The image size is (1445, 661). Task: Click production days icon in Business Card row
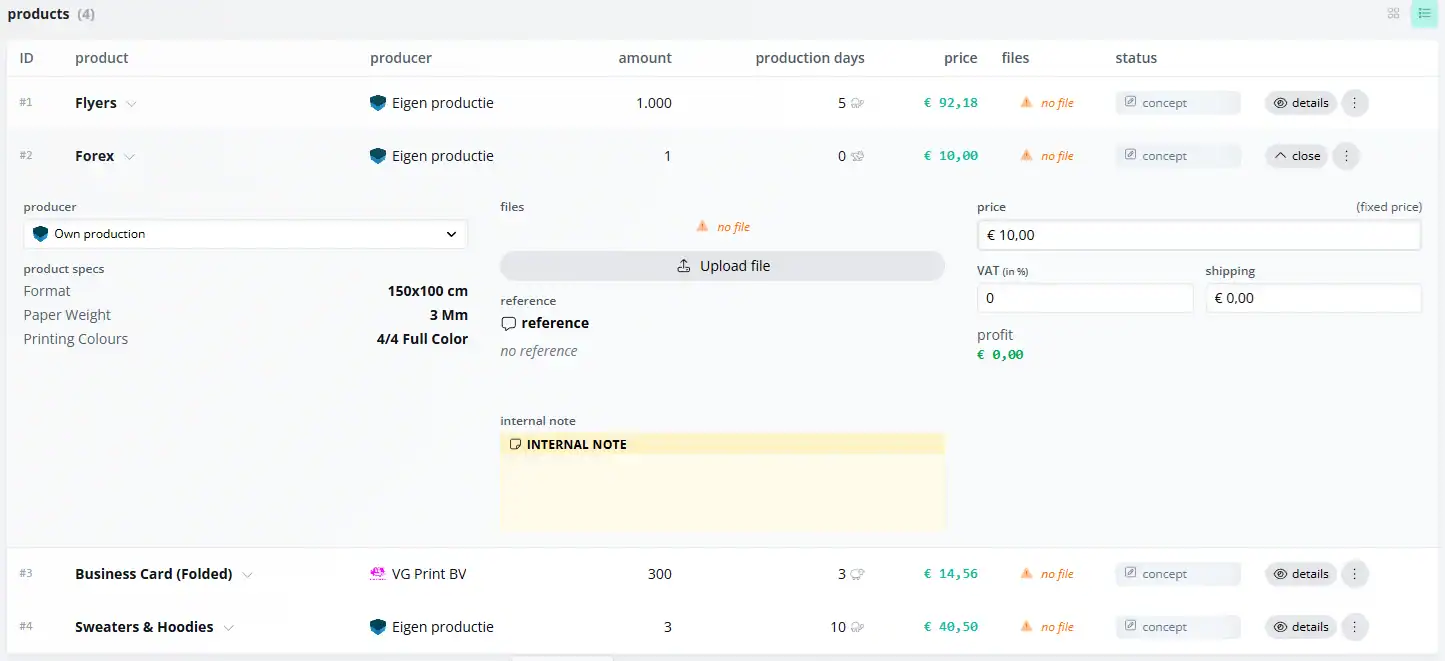click(857, 574)
